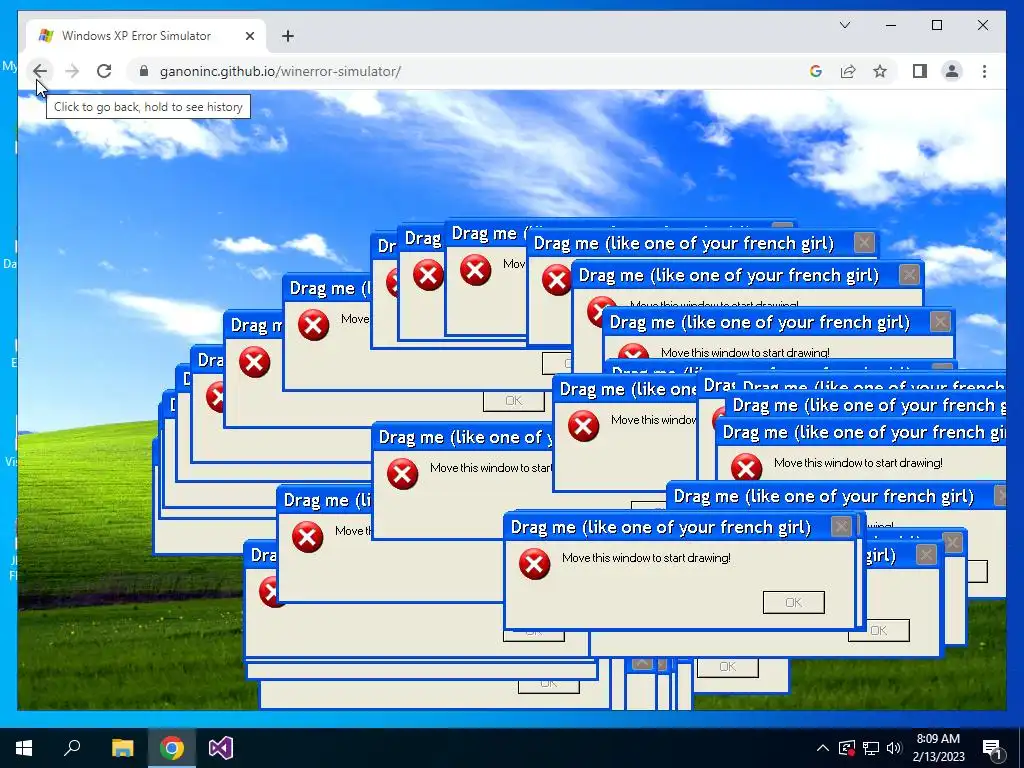Launch Visual Studio from the taskbar
This screenshot has height=768, width=1024.
click(x=221, y=748)
